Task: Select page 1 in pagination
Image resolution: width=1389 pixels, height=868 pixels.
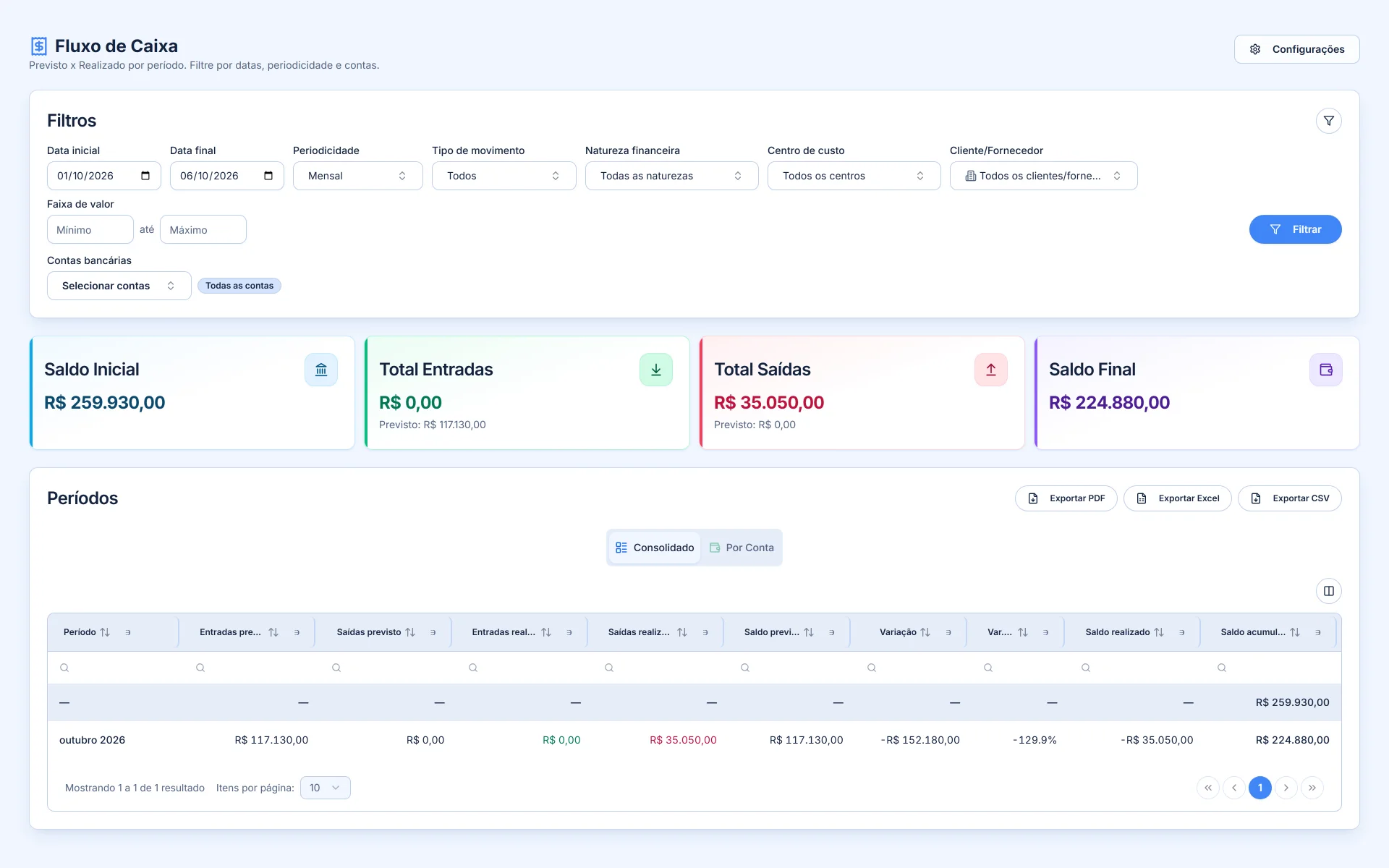Action: (x=1260, y=788)
